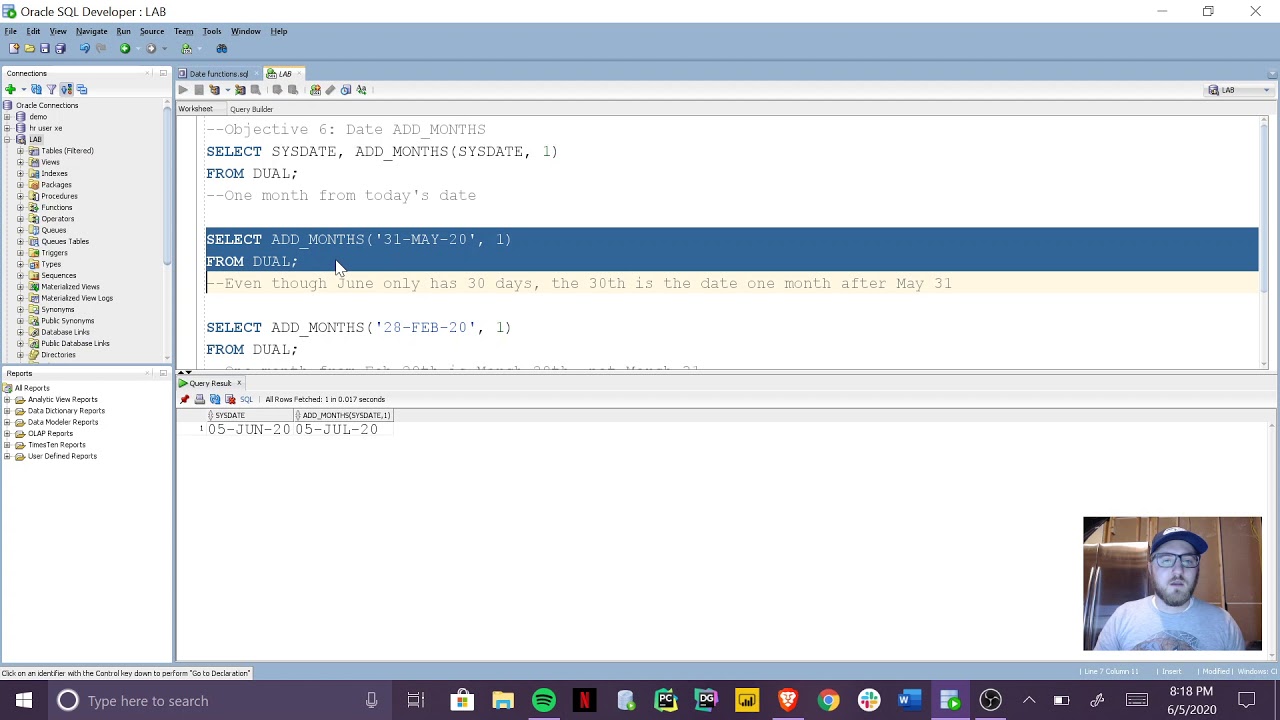Select the Query Result tab
The height and width of the screenshot is (720, 1280).
[x=210, y=383]
